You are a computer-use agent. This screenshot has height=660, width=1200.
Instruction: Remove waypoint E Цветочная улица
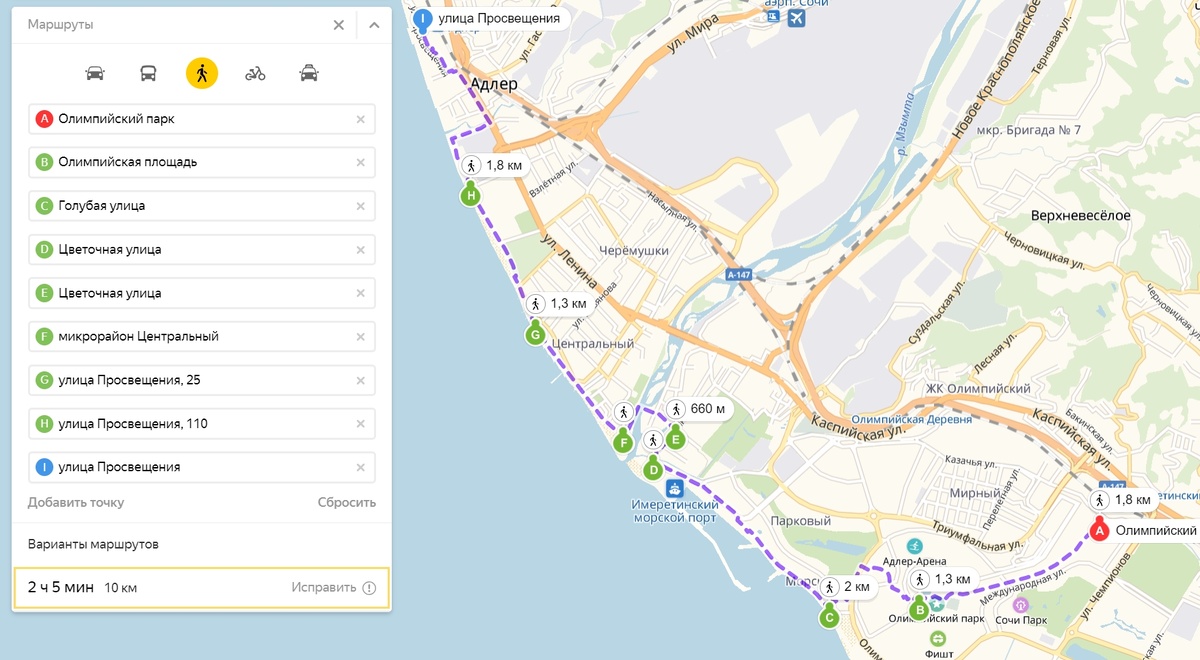(x=361, y=293)
